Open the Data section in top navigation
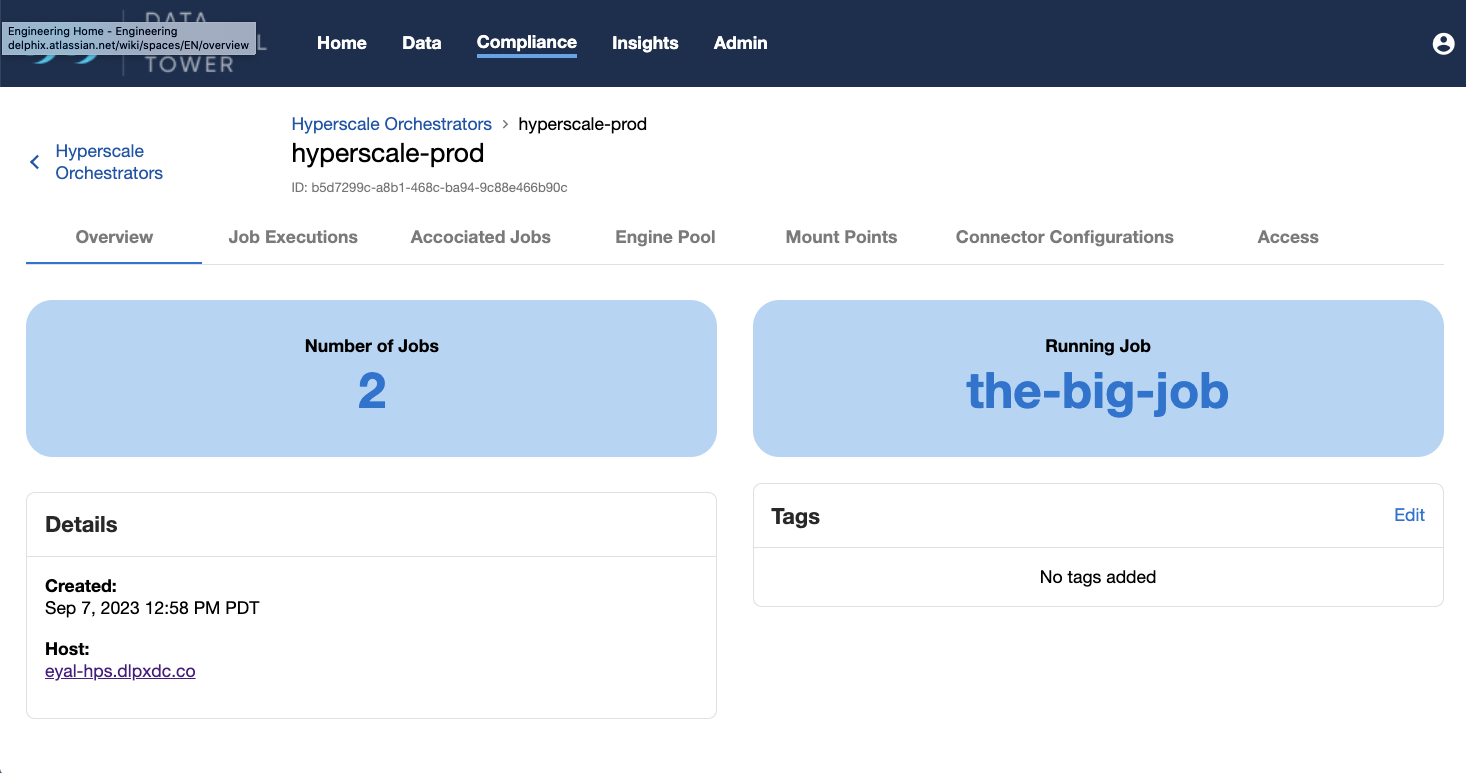The image size is (1466, 773). coord(421,43)
